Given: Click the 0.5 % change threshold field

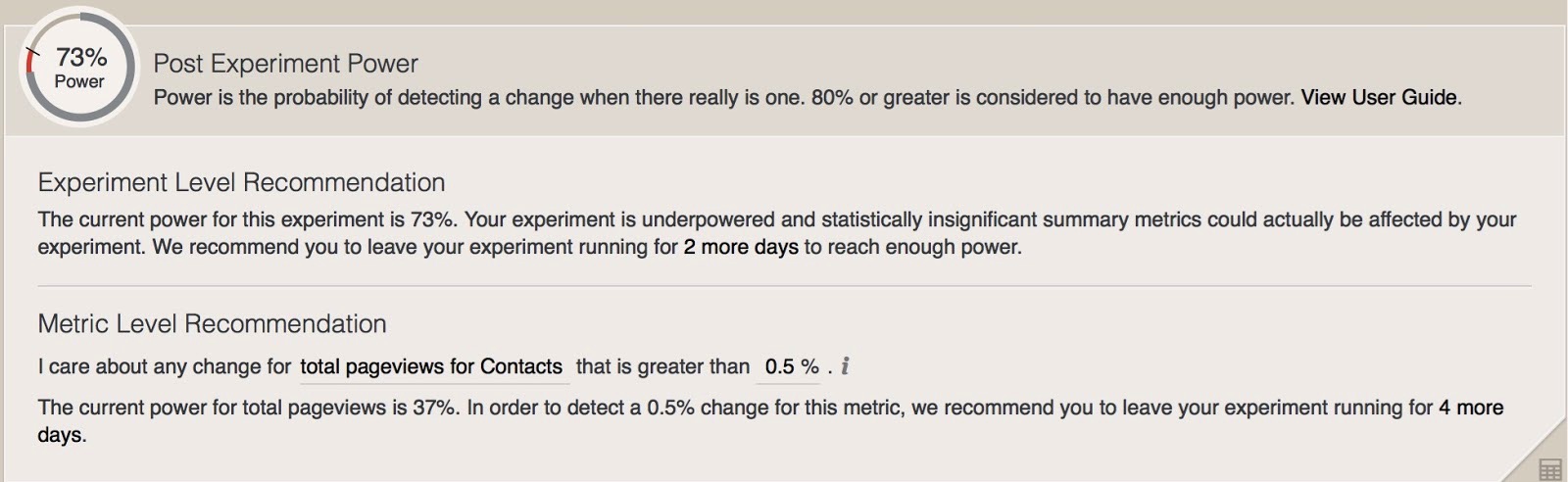Looking at the screenshot, I should point(790,366).
